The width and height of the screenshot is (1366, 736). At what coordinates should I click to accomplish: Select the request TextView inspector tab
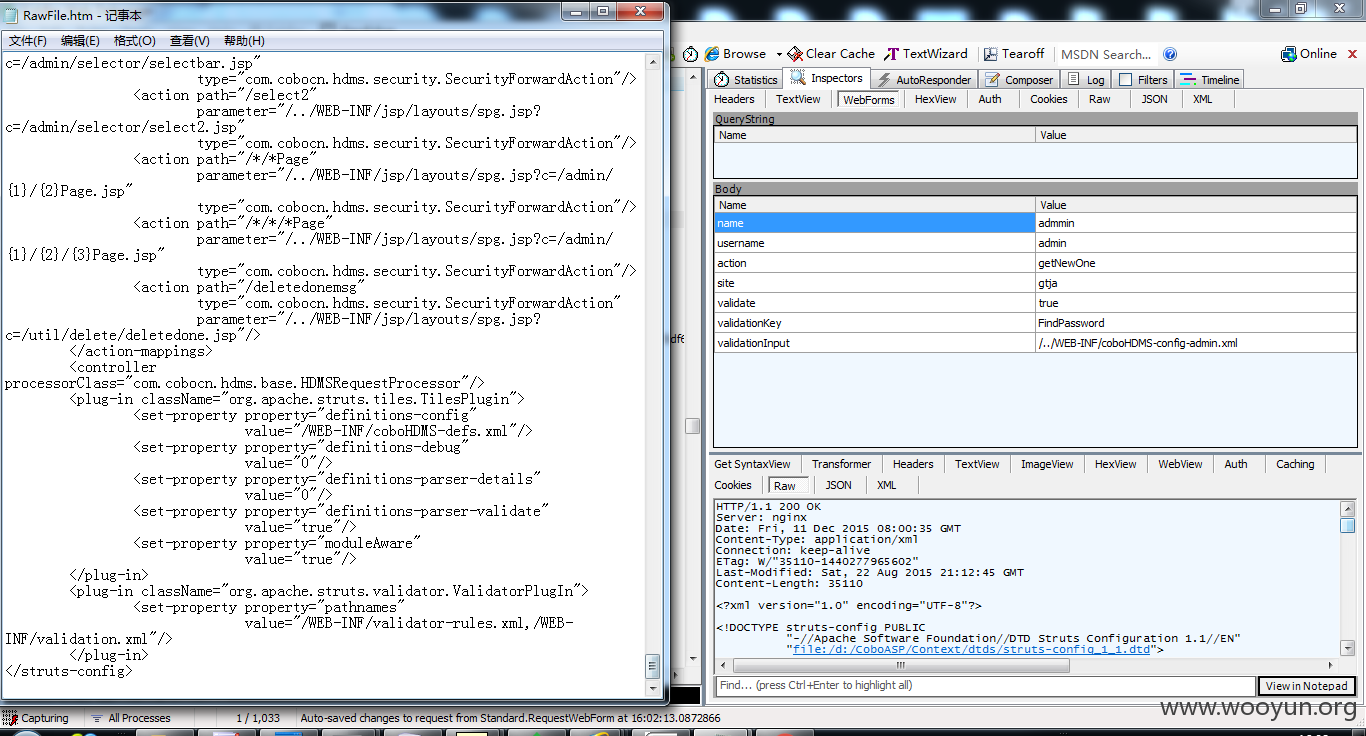point(798,99)
